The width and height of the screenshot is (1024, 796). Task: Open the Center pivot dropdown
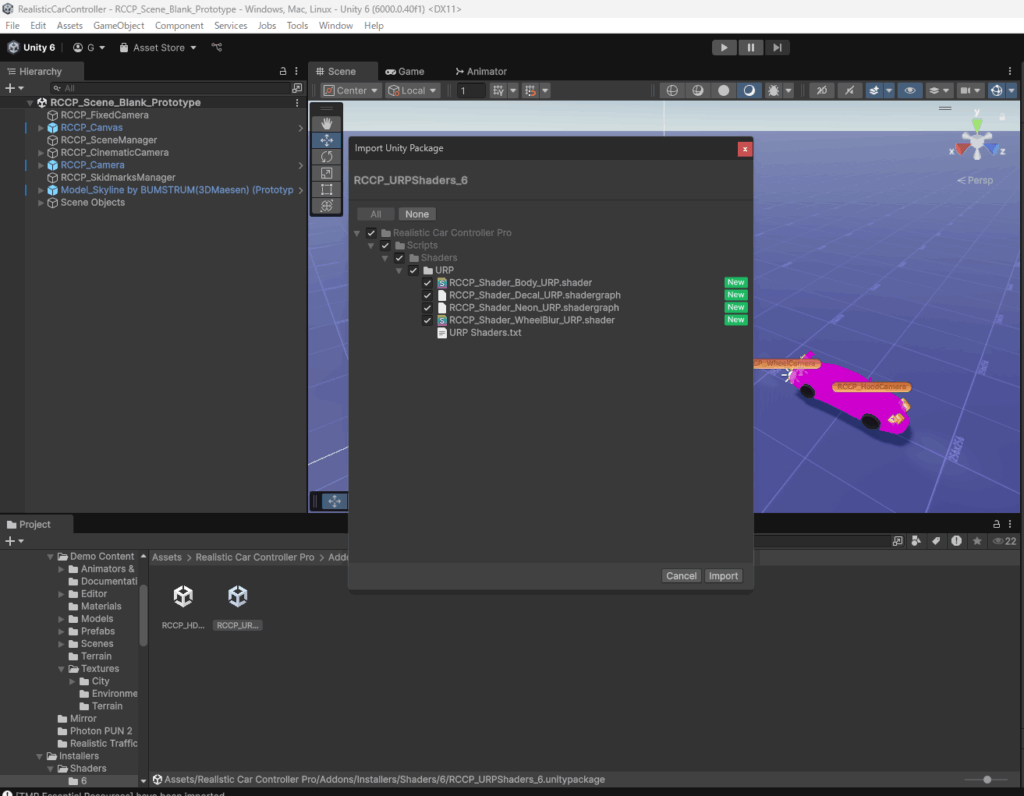(x=351, y=91)
